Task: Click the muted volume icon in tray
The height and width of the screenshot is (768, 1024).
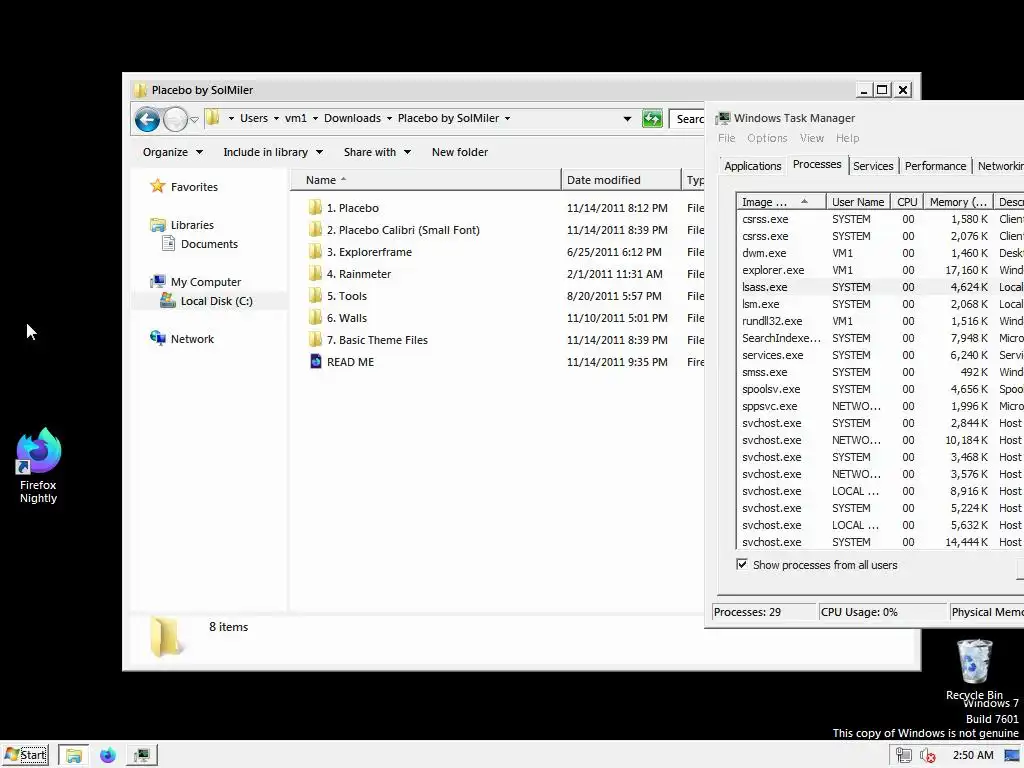Action: [x=927, y=756]
